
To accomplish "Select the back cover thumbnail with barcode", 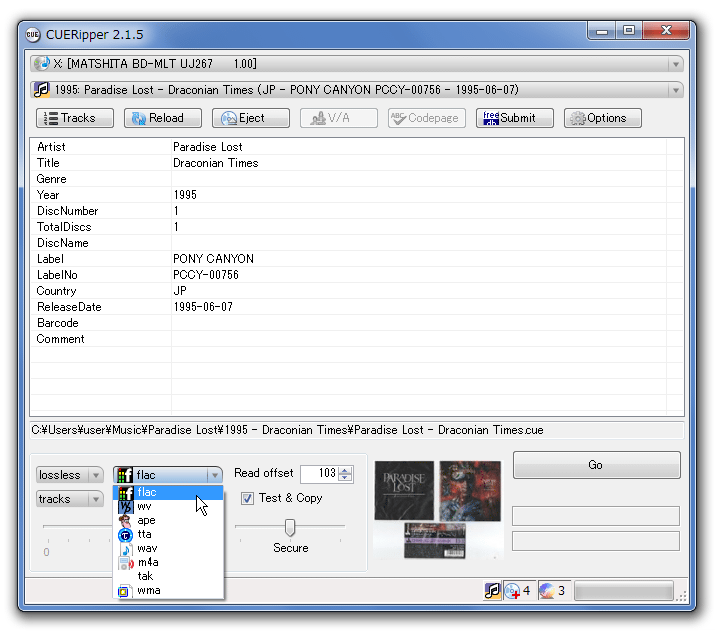I will pos(435,541).
